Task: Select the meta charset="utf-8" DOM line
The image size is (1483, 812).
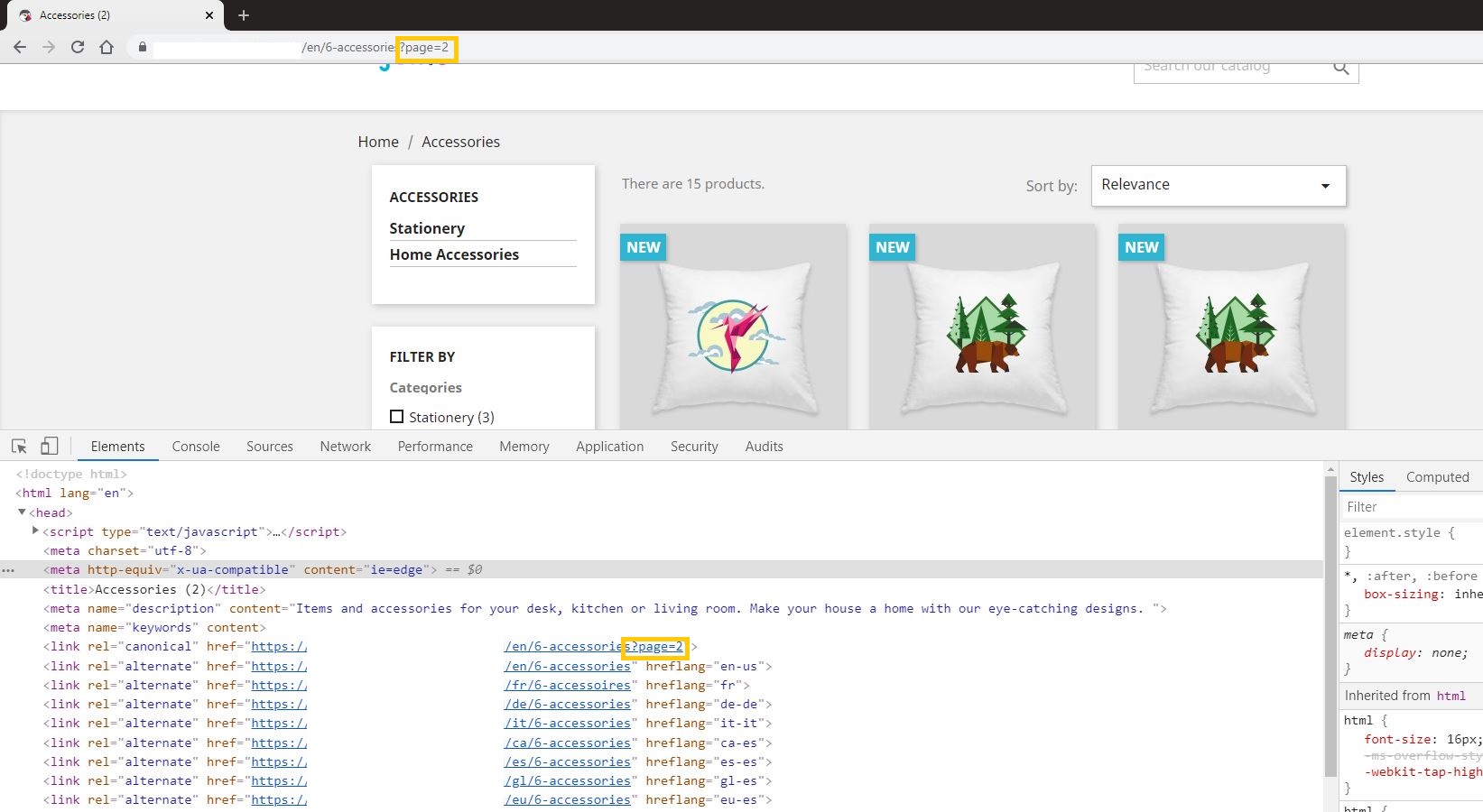Action: [125, 550]
